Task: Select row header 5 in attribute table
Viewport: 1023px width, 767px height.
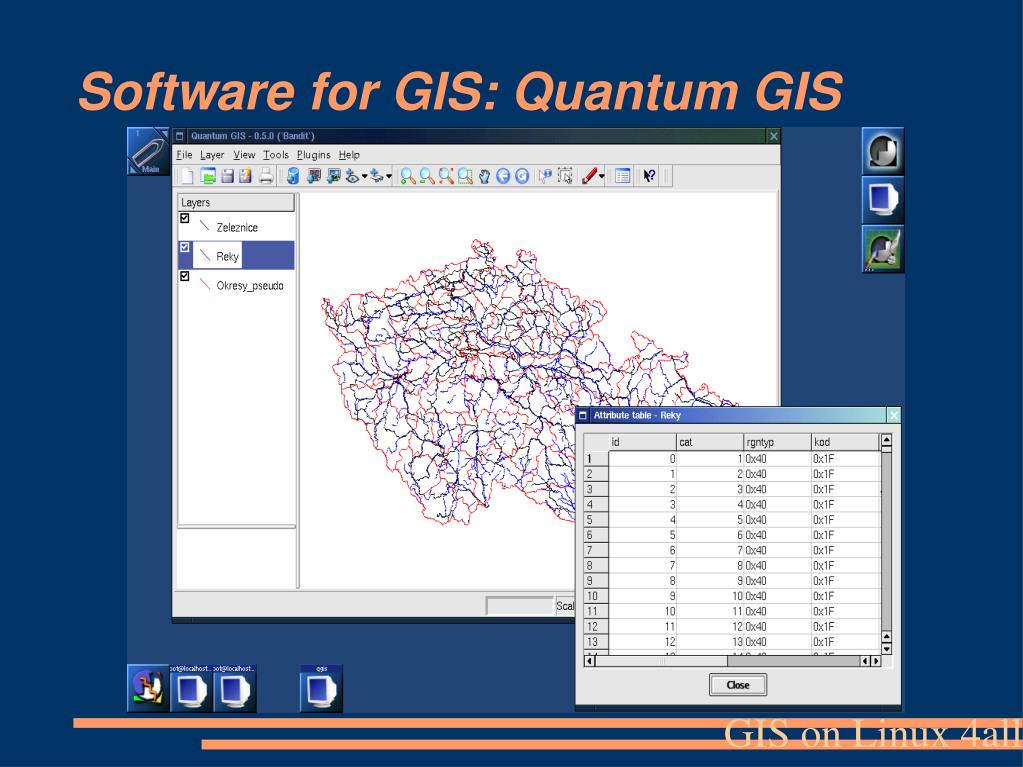Action: (596, 520)
